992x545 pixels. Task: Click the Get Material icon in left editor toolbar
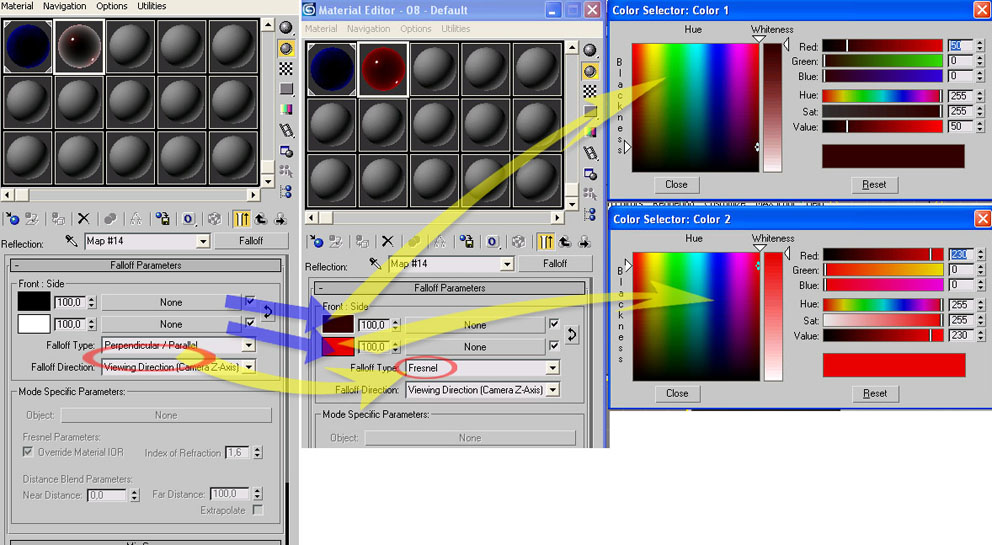(12, 218)
